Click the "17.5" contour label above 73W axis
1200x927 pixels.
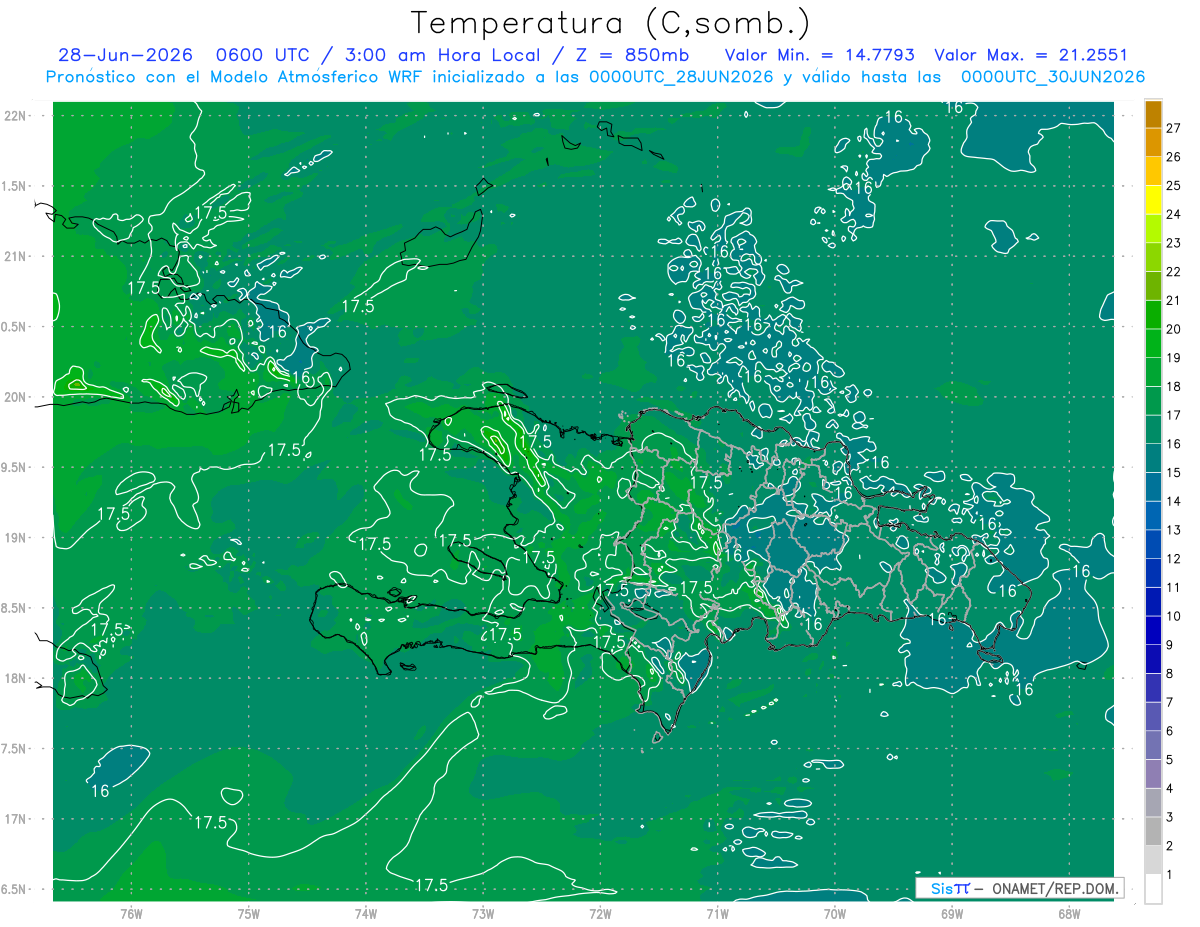coord(431,885)
